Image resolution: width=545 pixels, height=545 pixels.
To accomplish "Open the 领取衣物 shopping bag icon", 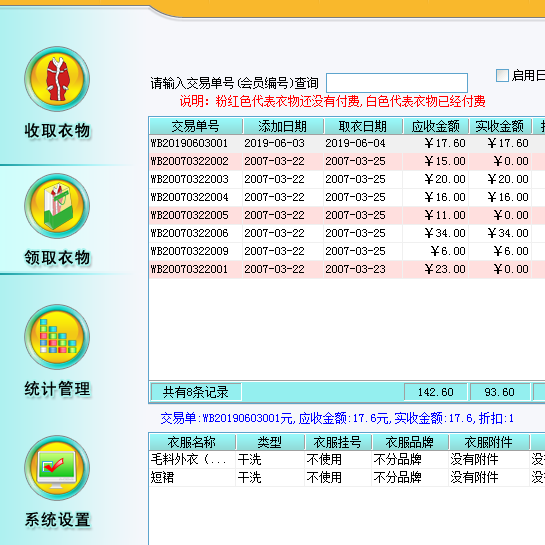I will (57, 206).
